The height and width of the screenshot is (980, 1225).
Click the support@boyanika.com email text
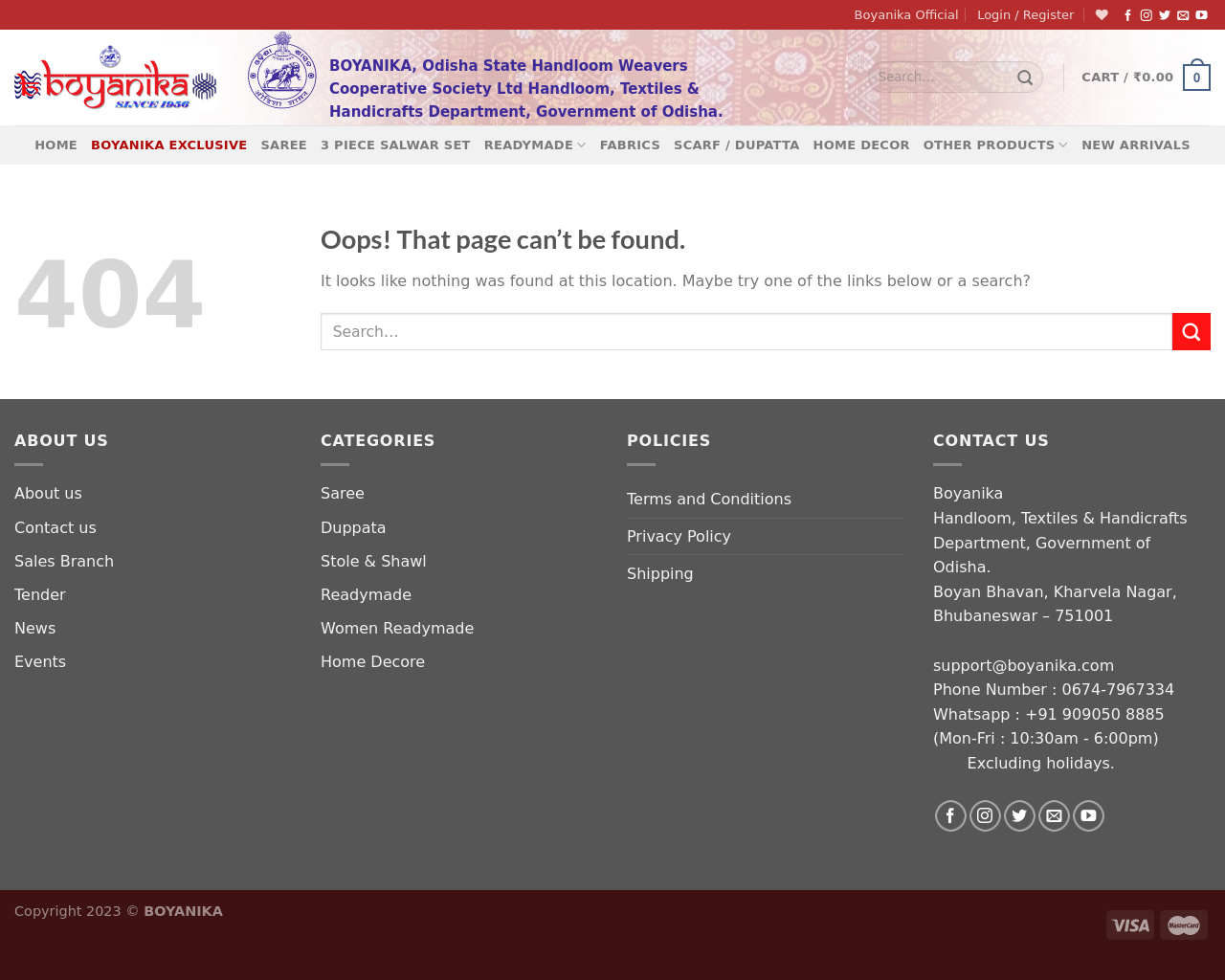1023,666
